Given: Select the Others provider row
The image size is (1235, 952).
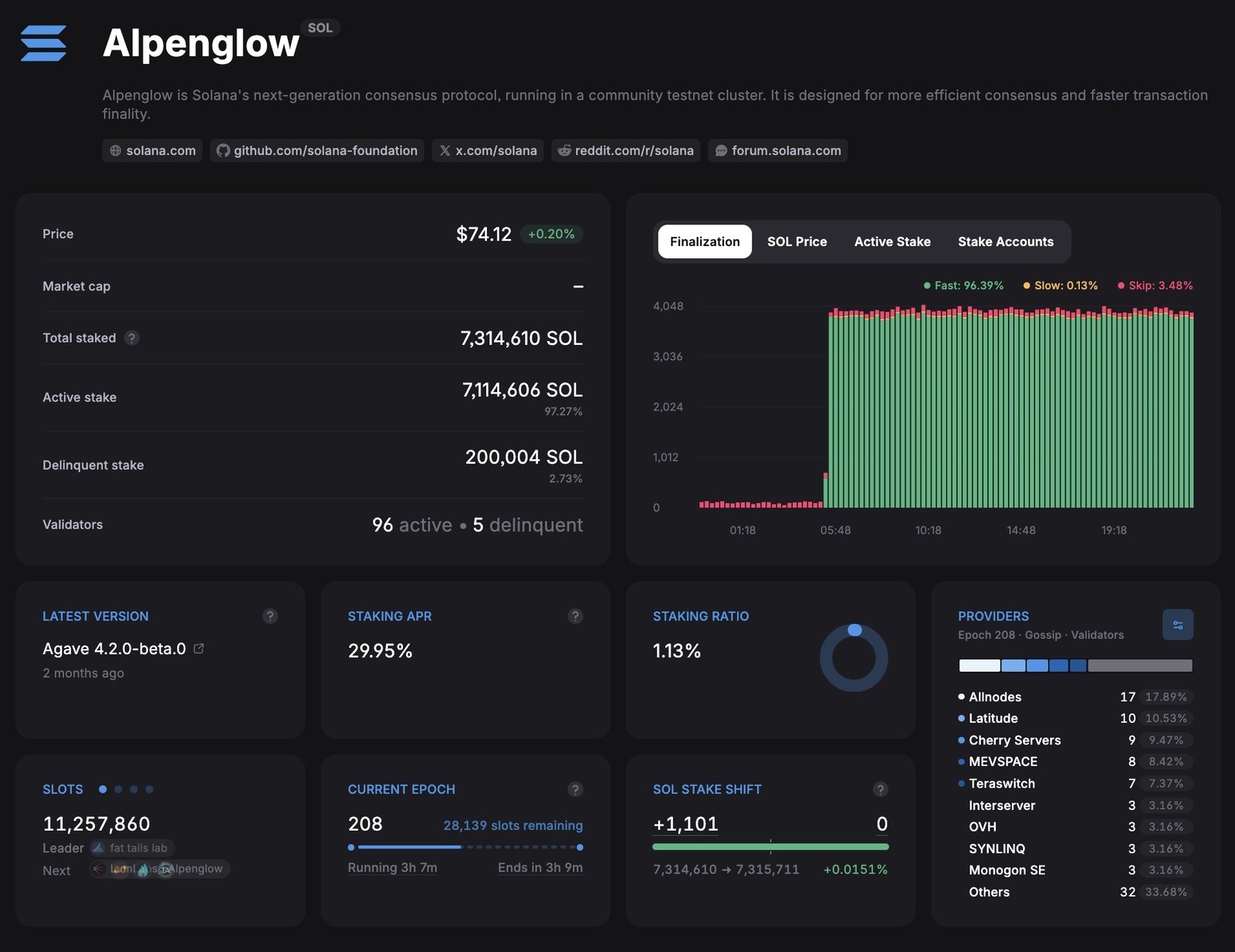Looking at the screenshot, I should 1075,892.
